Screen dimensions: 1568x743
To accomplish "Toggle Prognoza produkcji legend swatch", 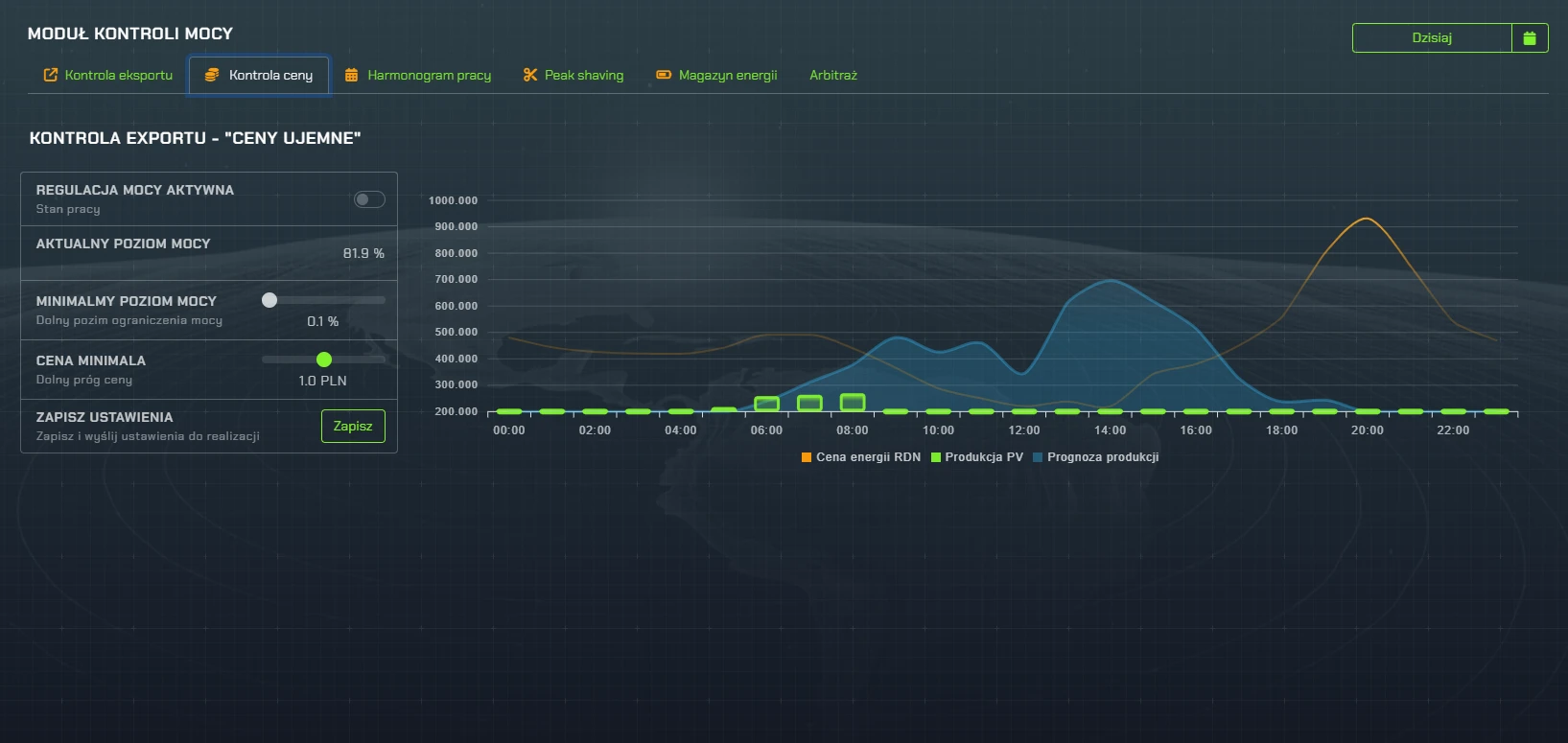I will [x=1038, y=457].
